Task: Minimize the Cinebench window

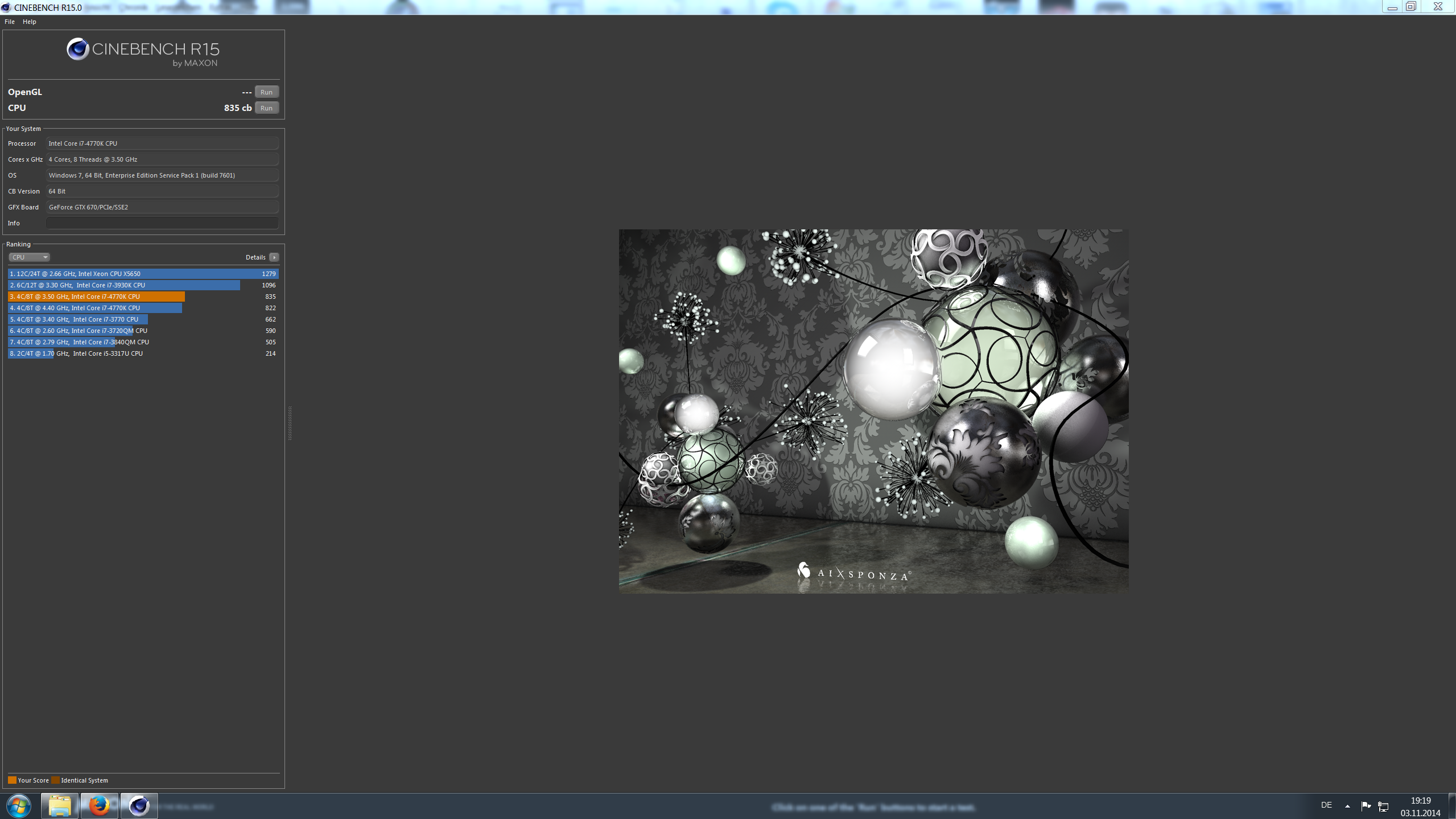Action: point(1392,7)
